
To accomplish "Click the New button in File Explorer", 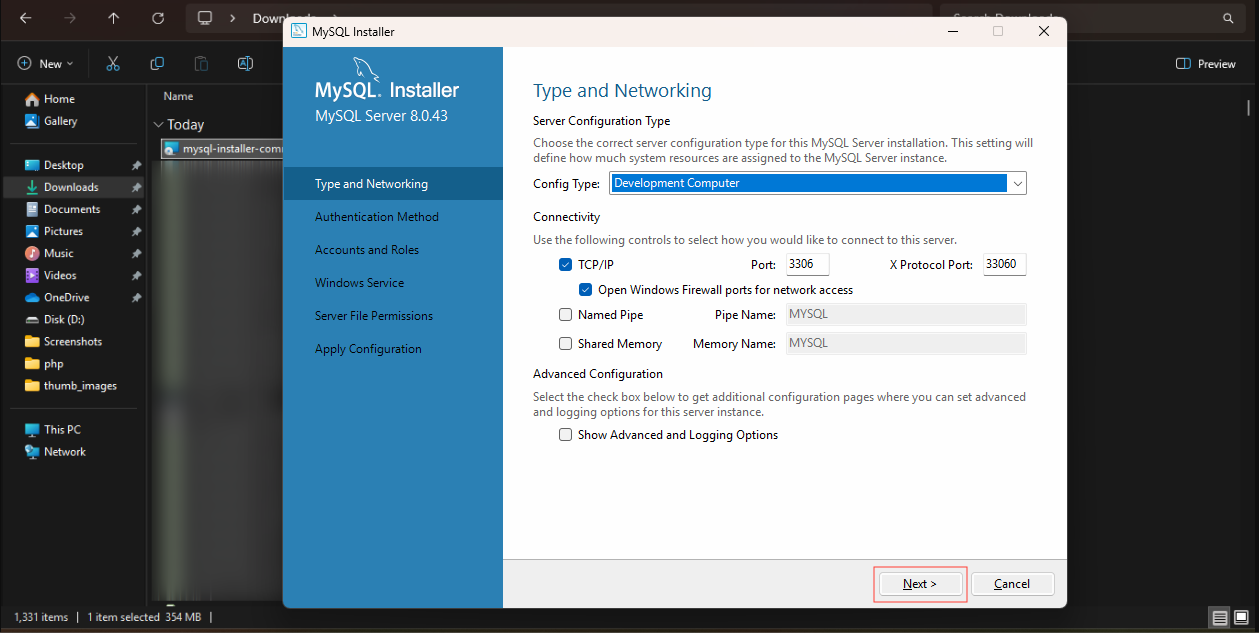I will (x=45, y=63).
